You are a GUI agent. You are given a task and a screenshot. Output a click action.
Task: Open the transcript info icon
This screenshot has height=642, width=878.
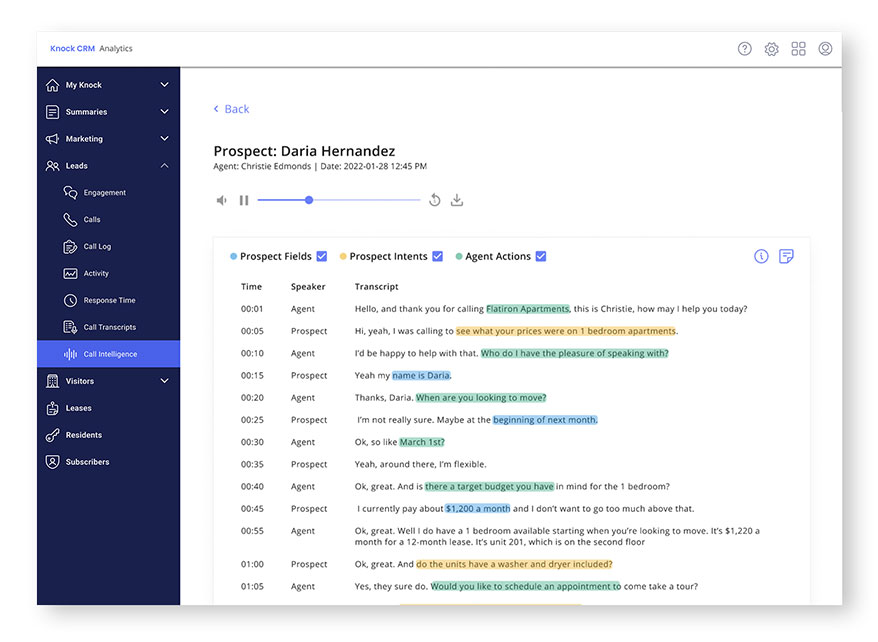coord(761,256)
